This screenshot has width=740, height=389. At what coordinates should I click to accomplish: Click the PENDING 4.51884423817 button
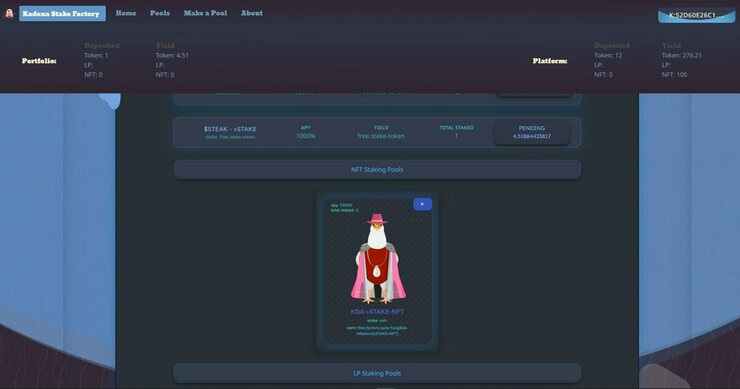coord(532,132)
